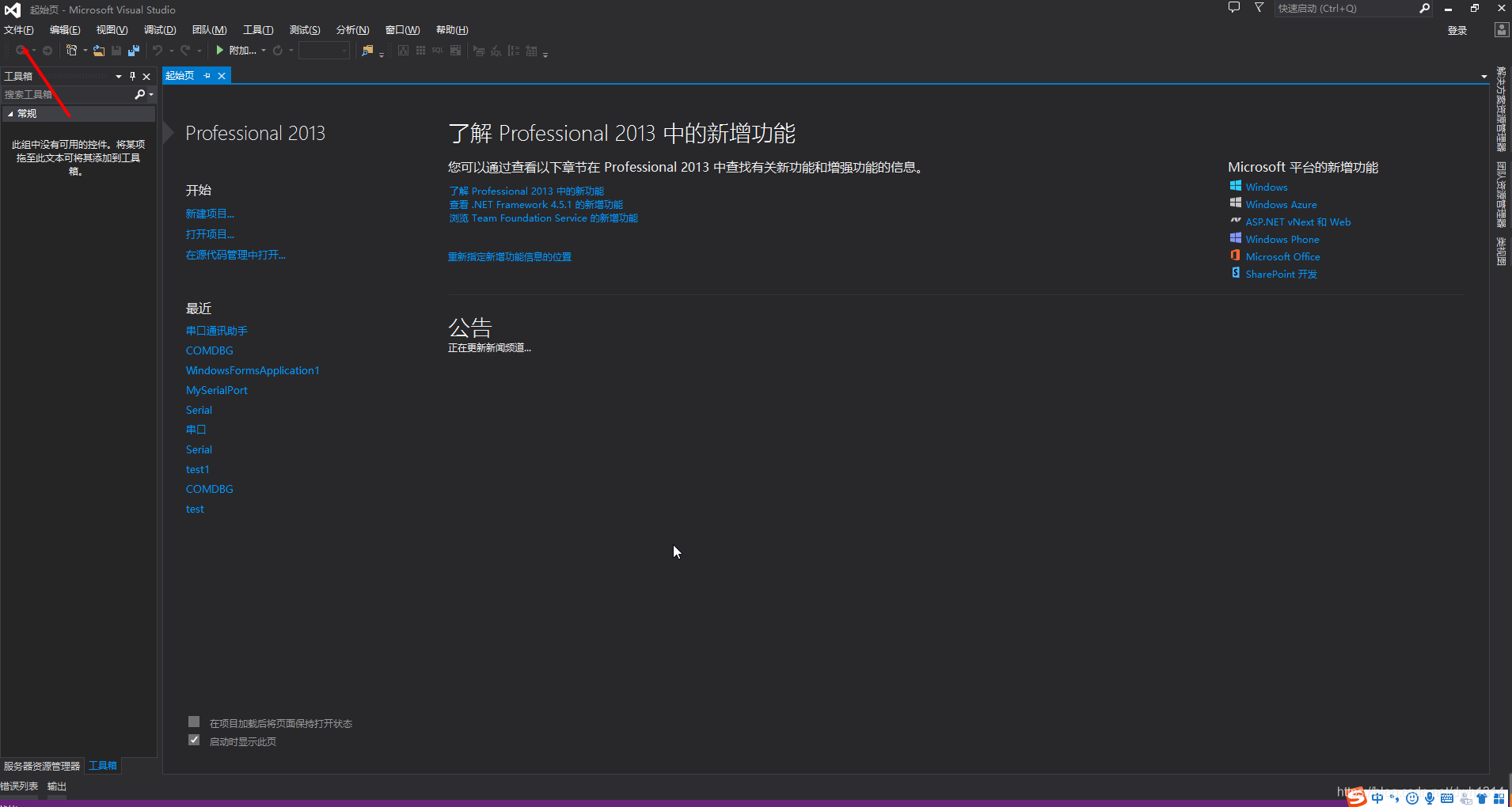Open the empty solution configuration combo box
This screenshot has height=807, width=1512.
(324, 51)
